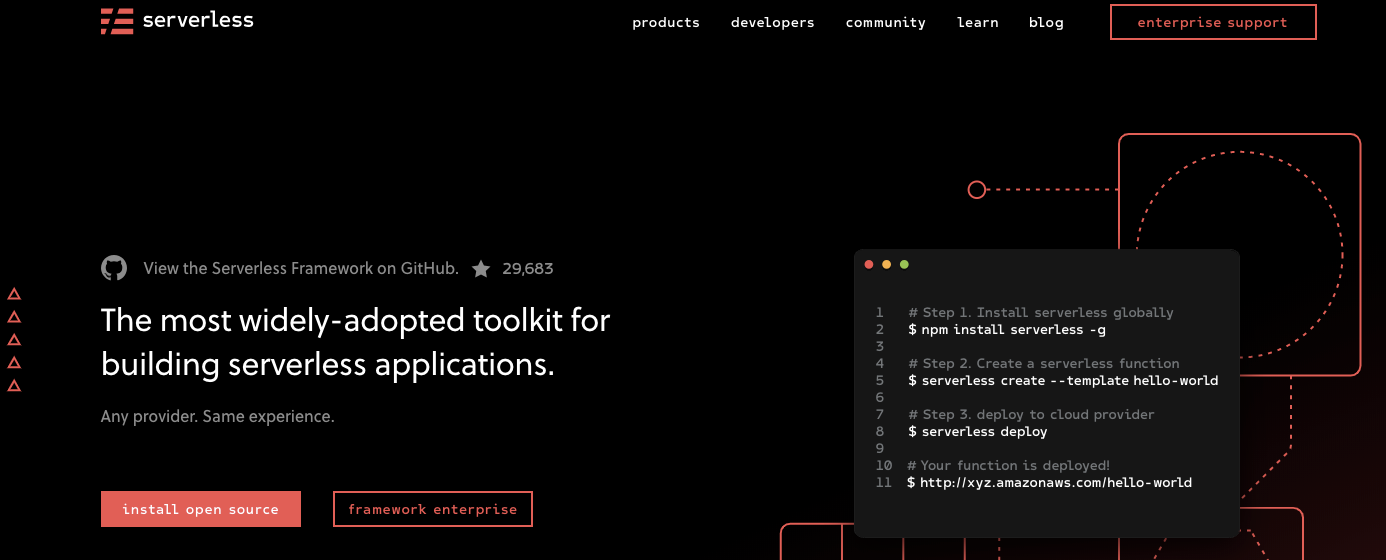Click the Serverless logo icon
The image size is (1386, 560).
pyautogui.click(x=117, y=21)
